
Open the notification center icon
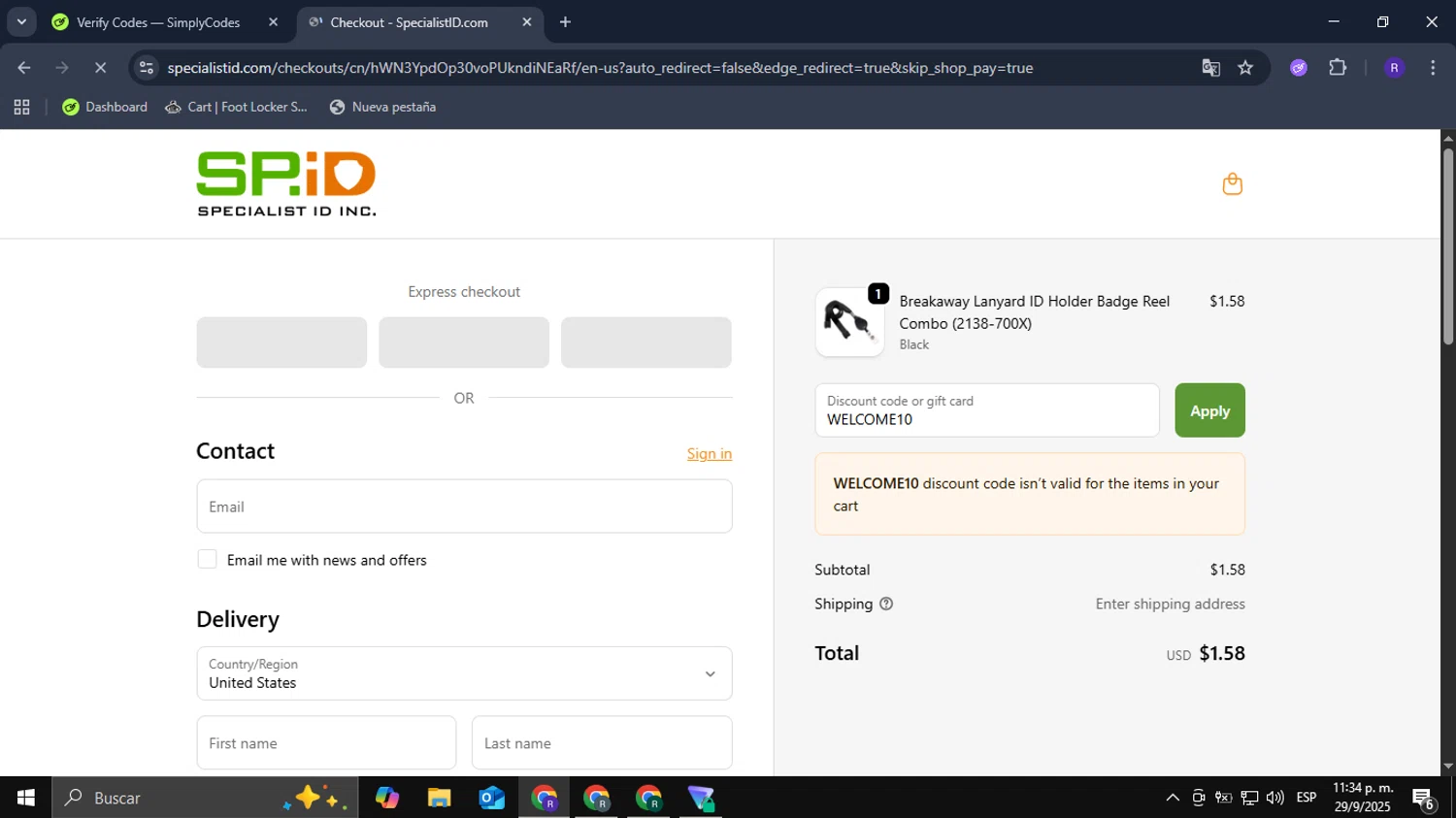1424,799
